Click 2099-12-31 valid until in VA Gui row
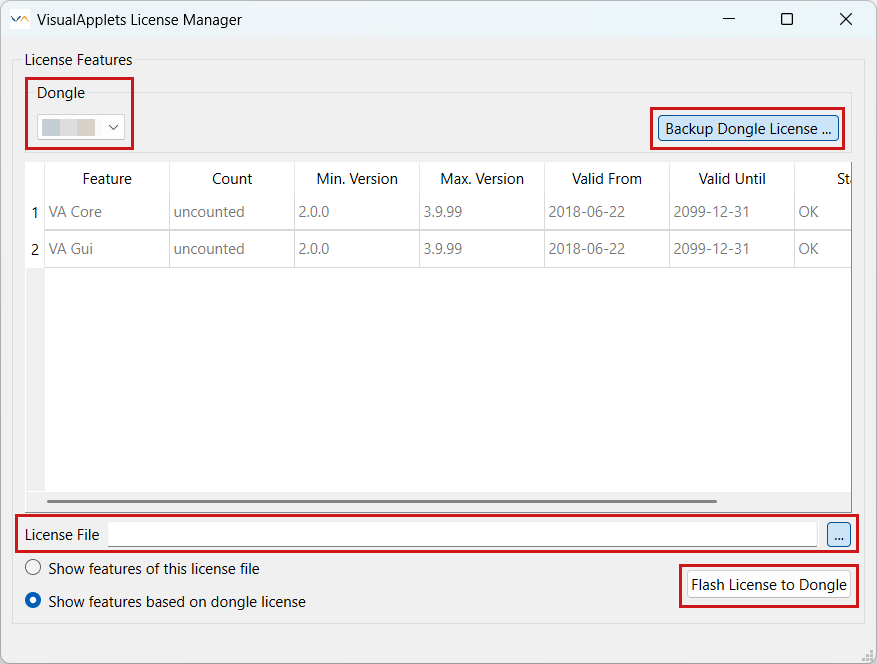 point(732,249)
